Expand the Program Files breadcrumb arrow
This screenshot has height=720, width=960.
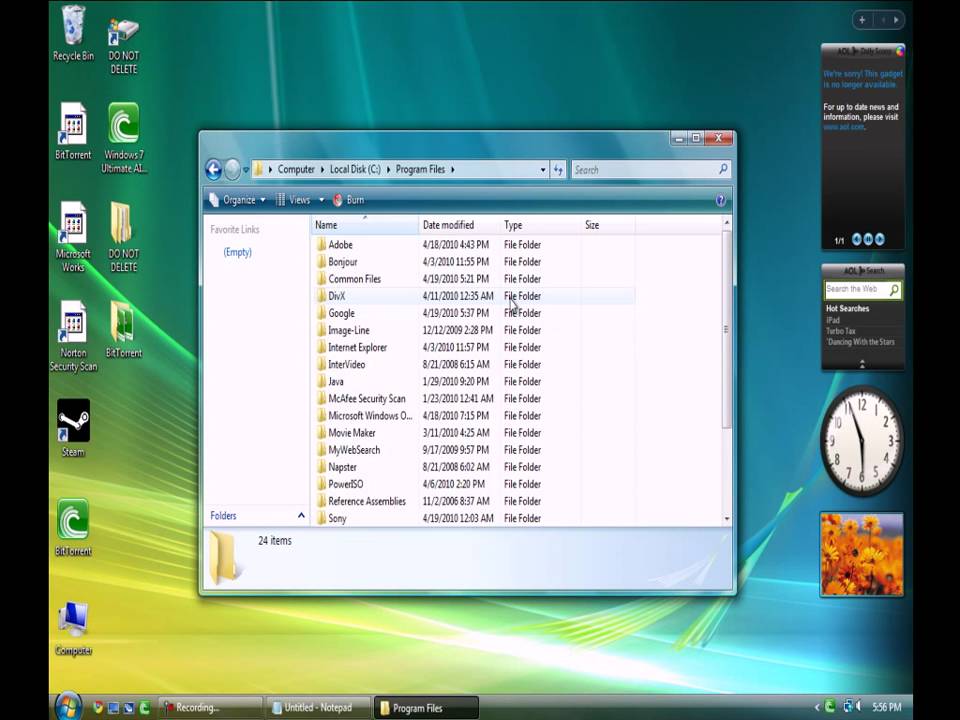click(452, 170)
